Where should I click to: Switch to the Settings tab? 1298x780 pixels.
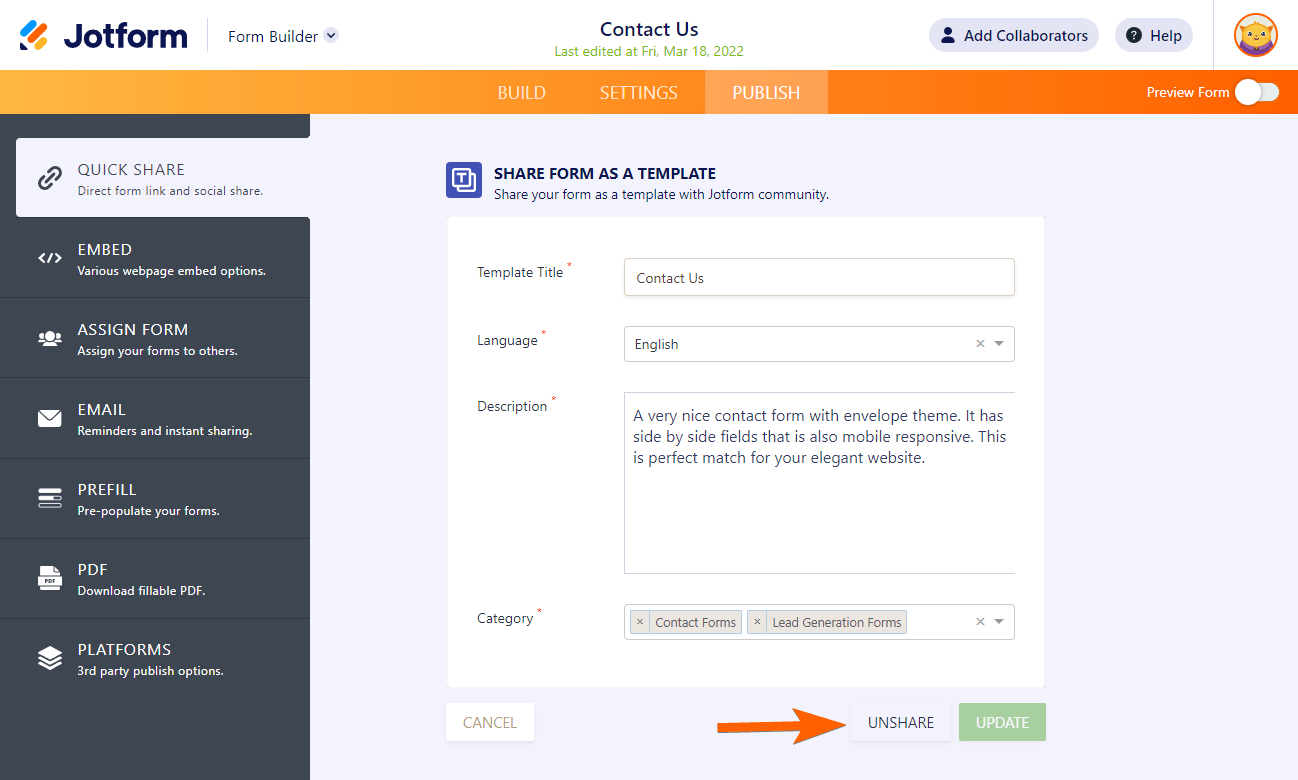click(x=638, y=93)
